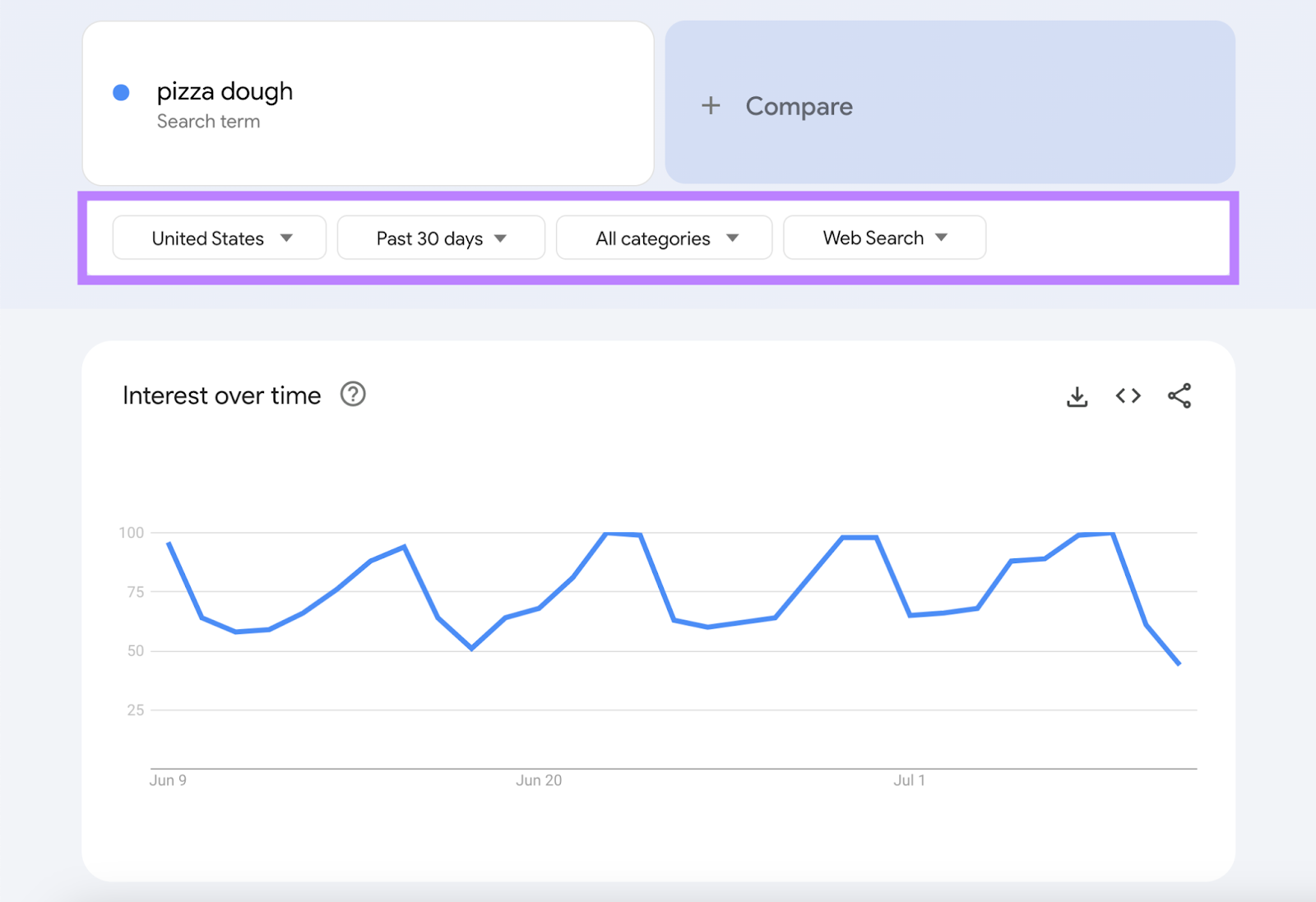Expand the Past 30 days dropdown
This screenshot has width=1316, height=902.
click(441, 238)
